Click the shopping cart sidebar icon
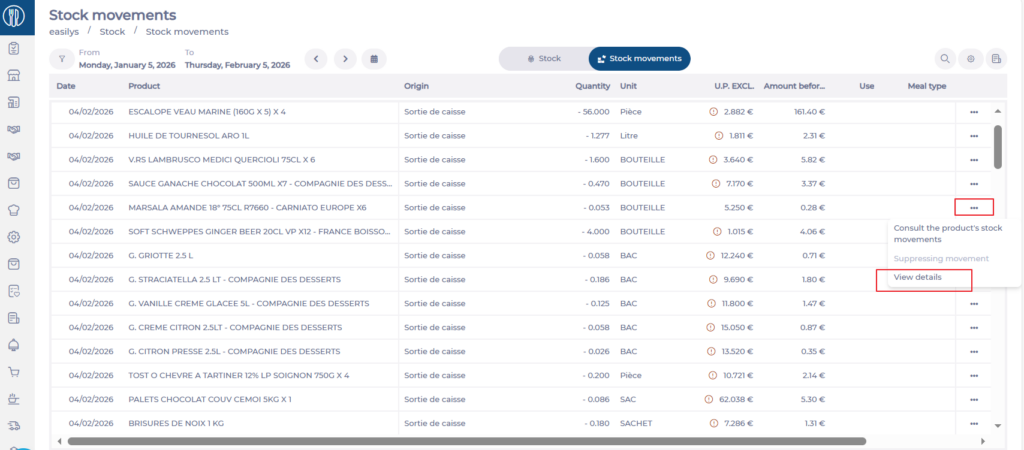 tap(14, 371)
